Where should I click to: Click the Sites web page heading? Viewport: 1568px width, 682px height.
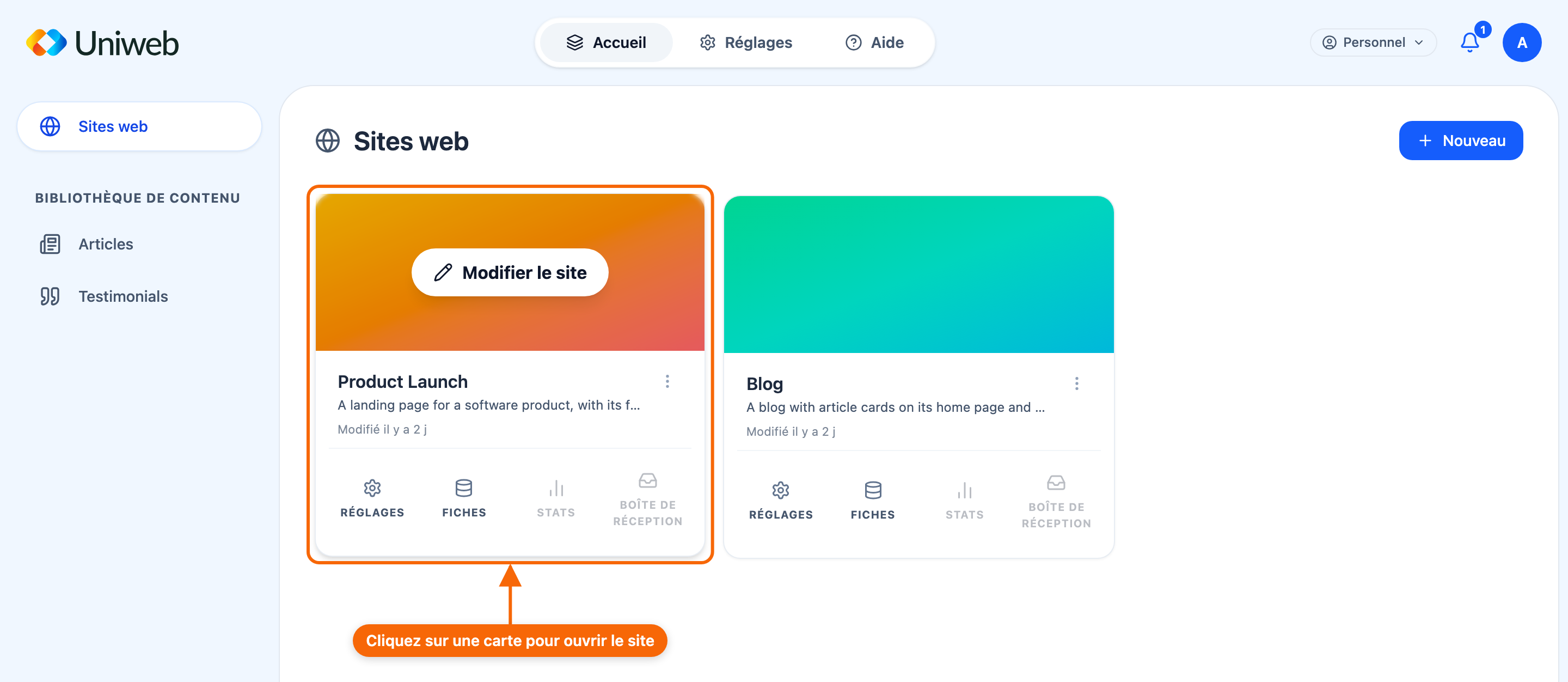coord(411,141)
